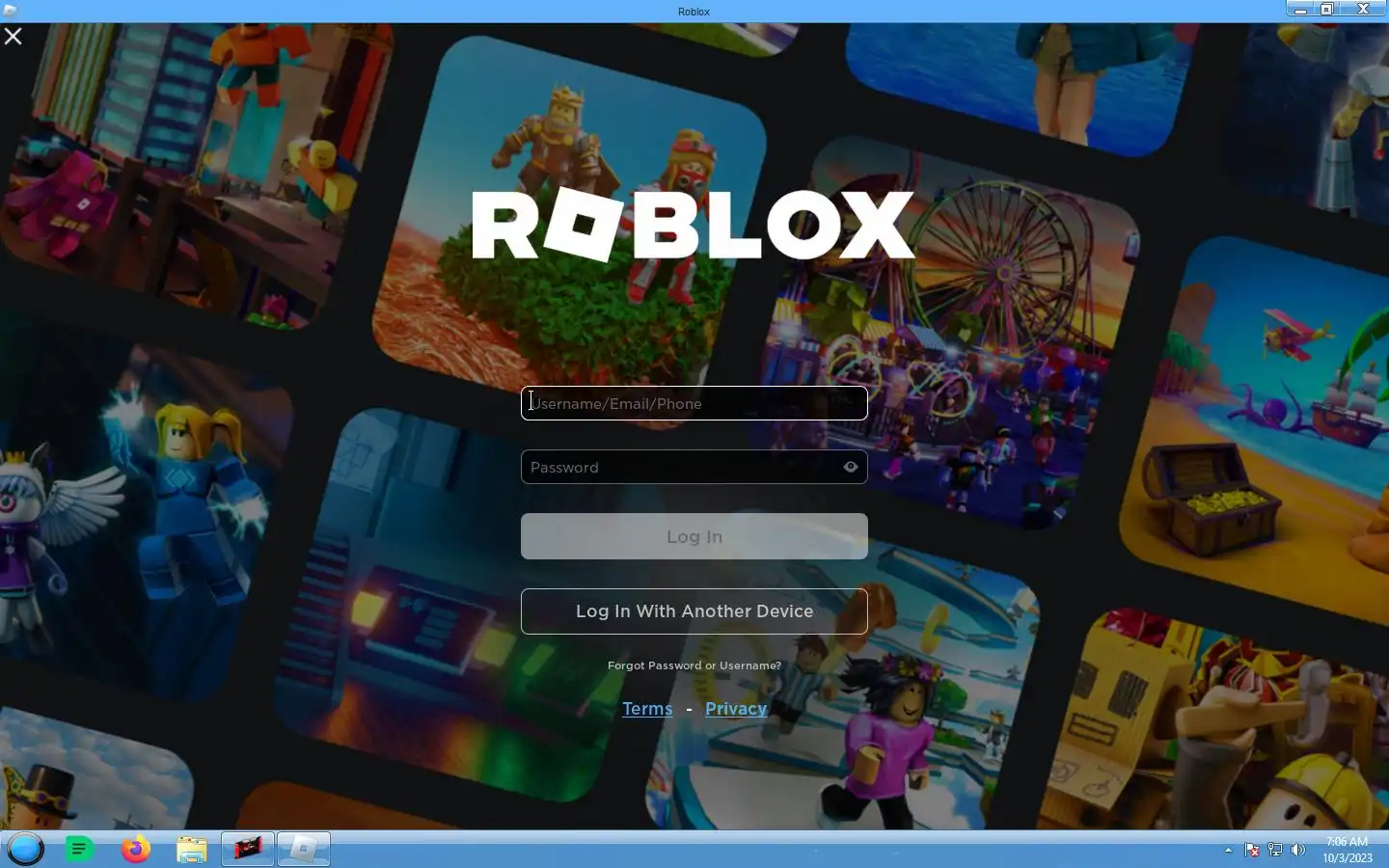1389x868 pixels.
Task: Click the Roblox window icon in the title bar
Action: click(x=11, y=11)
